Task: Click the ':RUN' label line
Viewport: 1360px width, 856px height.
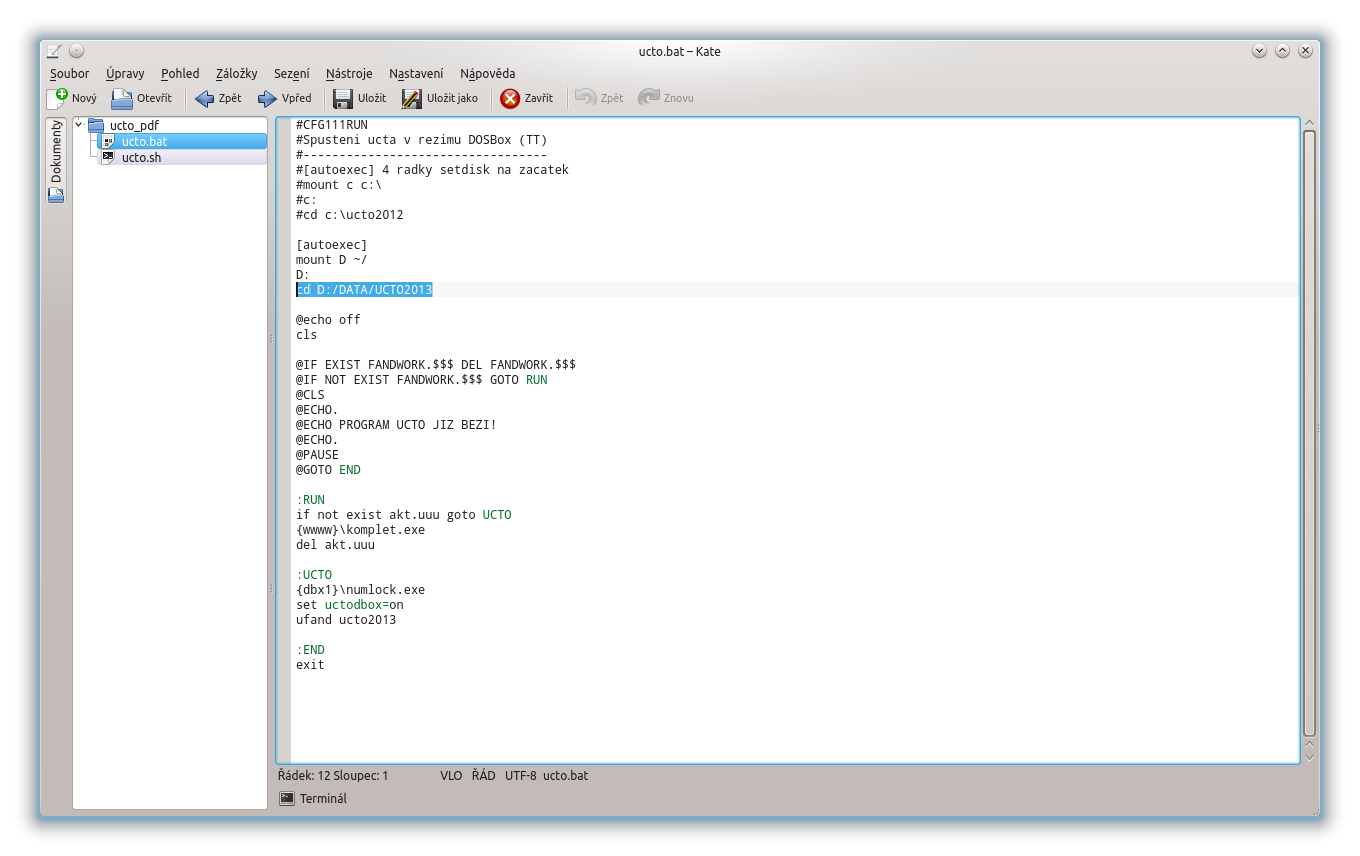Action: [310, 500]
